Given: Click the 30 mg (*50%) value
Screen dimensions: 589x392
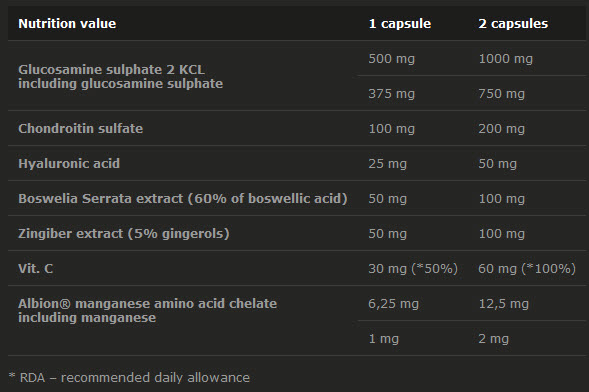Looking at the screenshot, I should pyautogui.click(x=413, y=269).
